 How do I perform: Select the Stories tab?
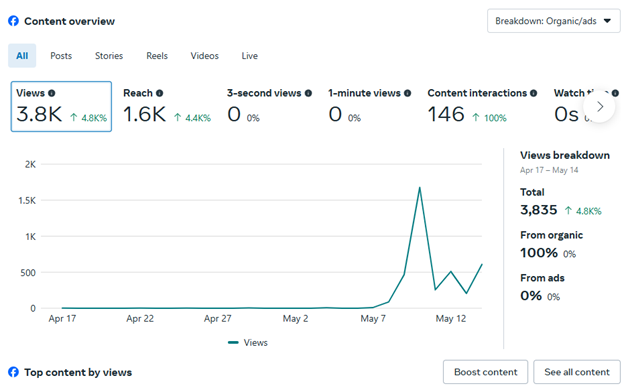click(x=109, y=56)
